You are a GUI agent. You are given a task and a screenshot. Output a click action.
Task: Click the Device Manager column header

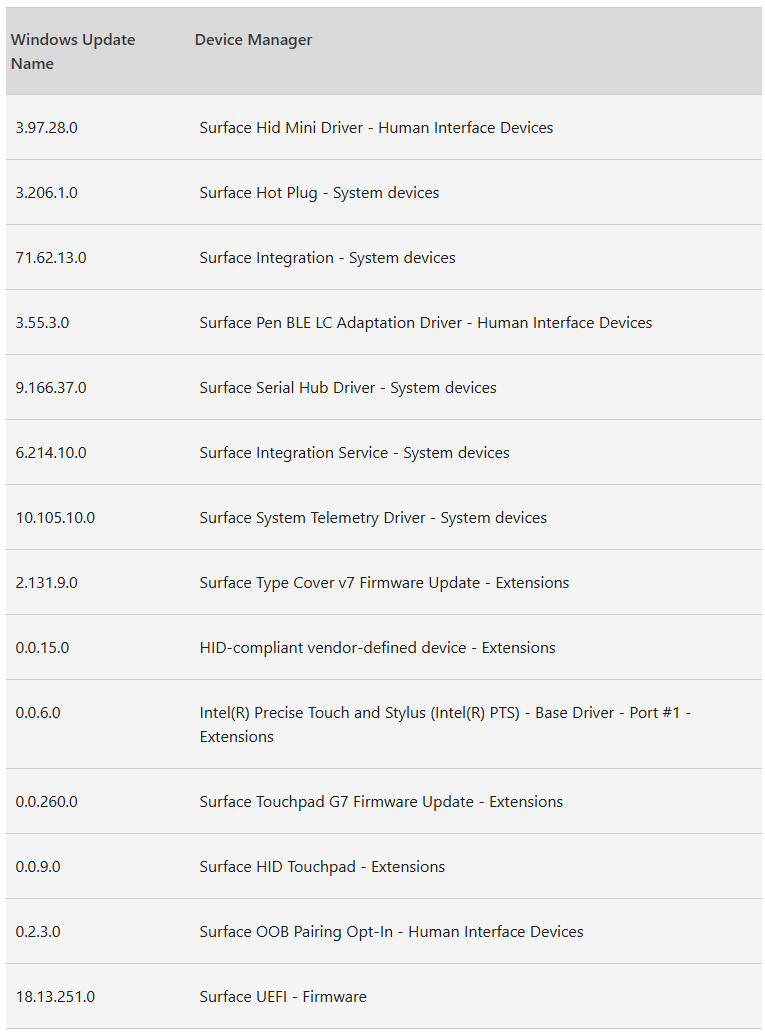pyautogui.click(x=253, y=39)
